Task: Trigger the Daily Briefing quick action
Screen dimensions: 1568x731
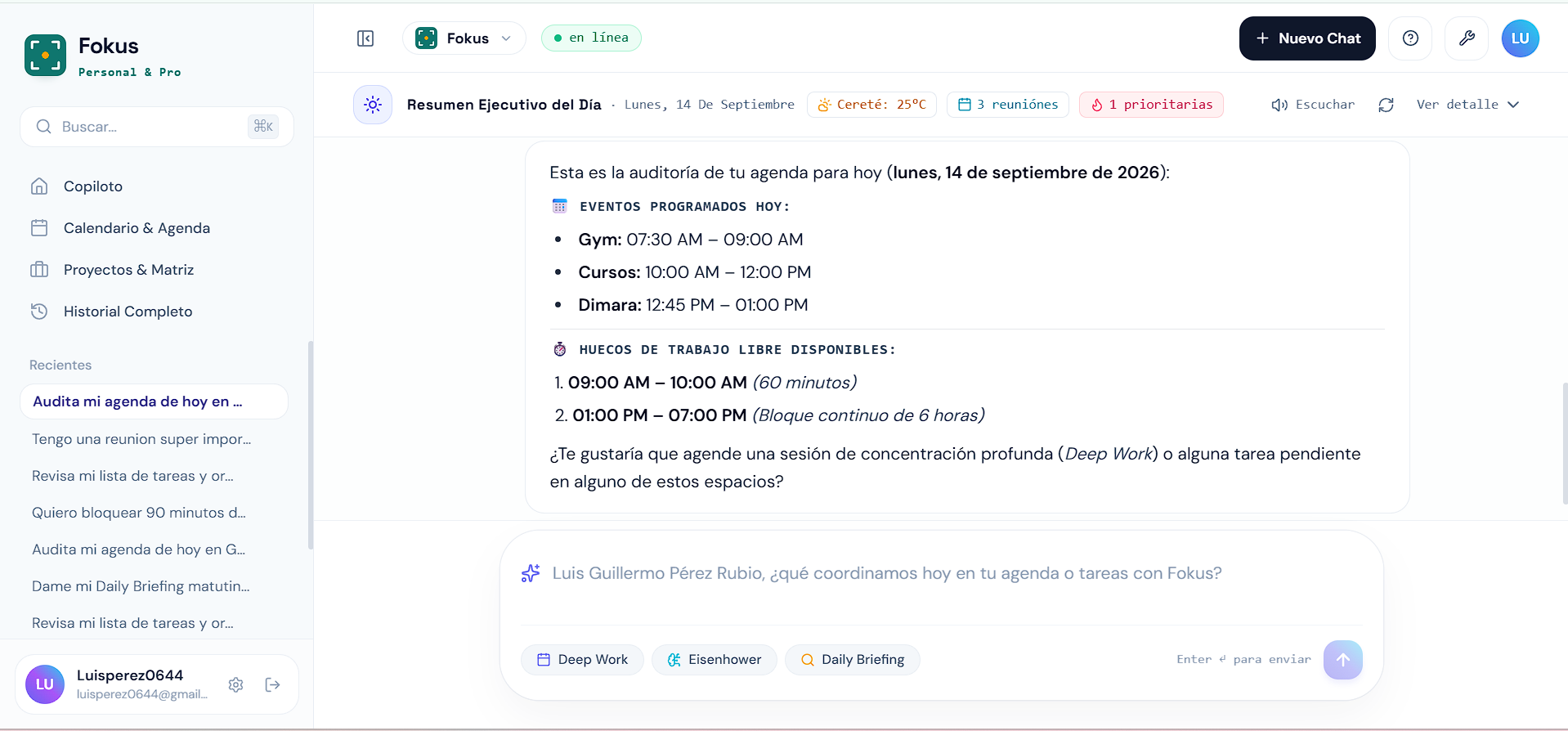Action: [852, 660]
